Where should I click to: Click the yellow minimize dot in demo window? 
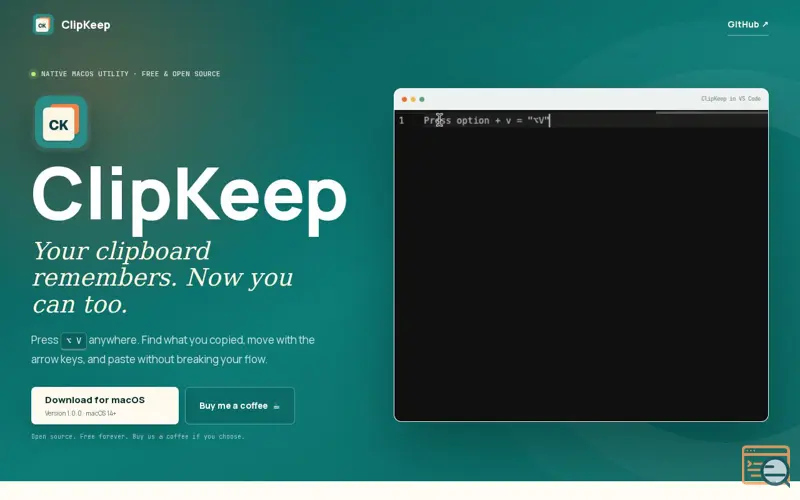[413, 99]
